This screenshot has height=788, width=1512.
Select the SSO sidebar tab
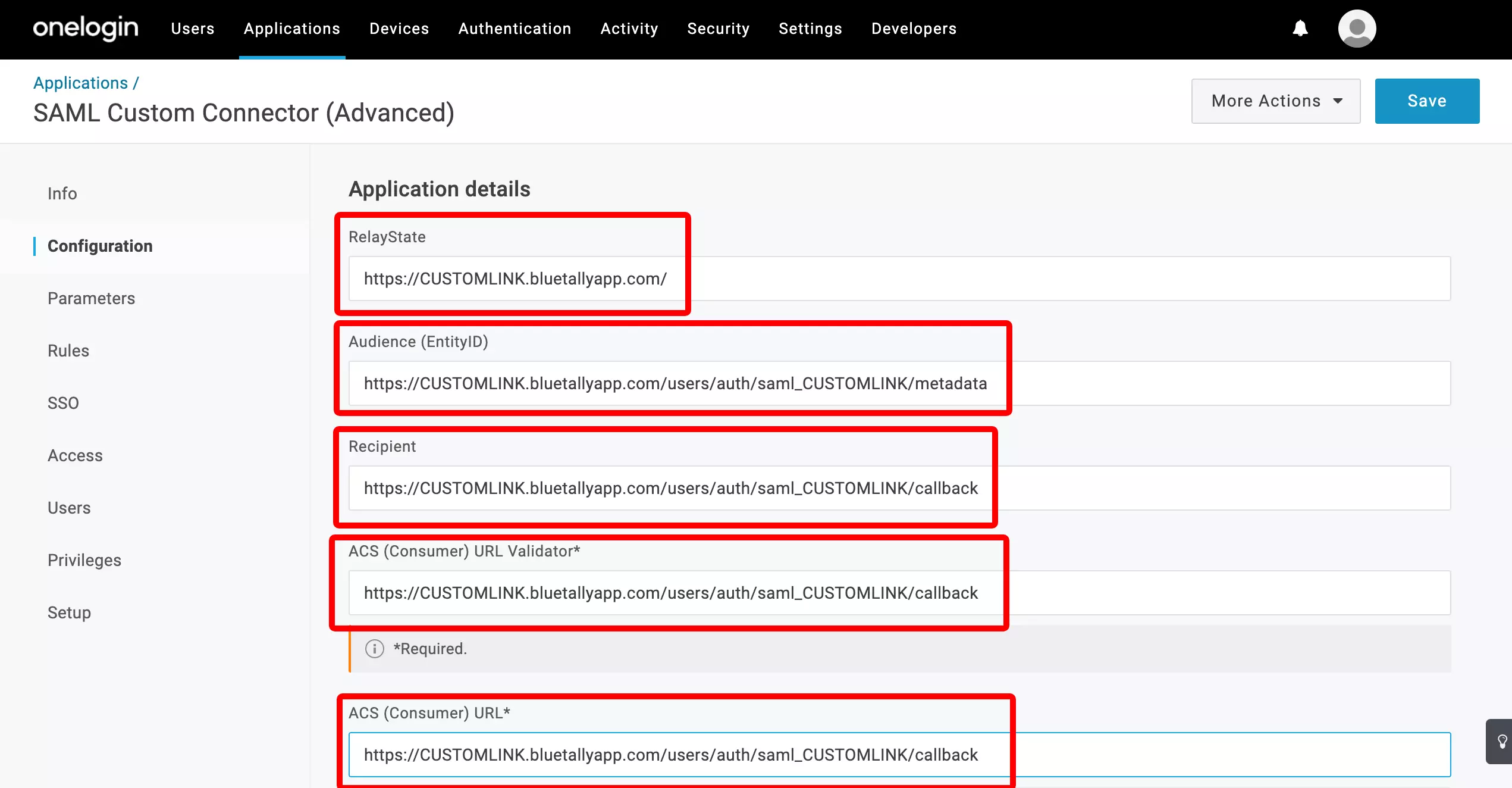click(63, 403)
